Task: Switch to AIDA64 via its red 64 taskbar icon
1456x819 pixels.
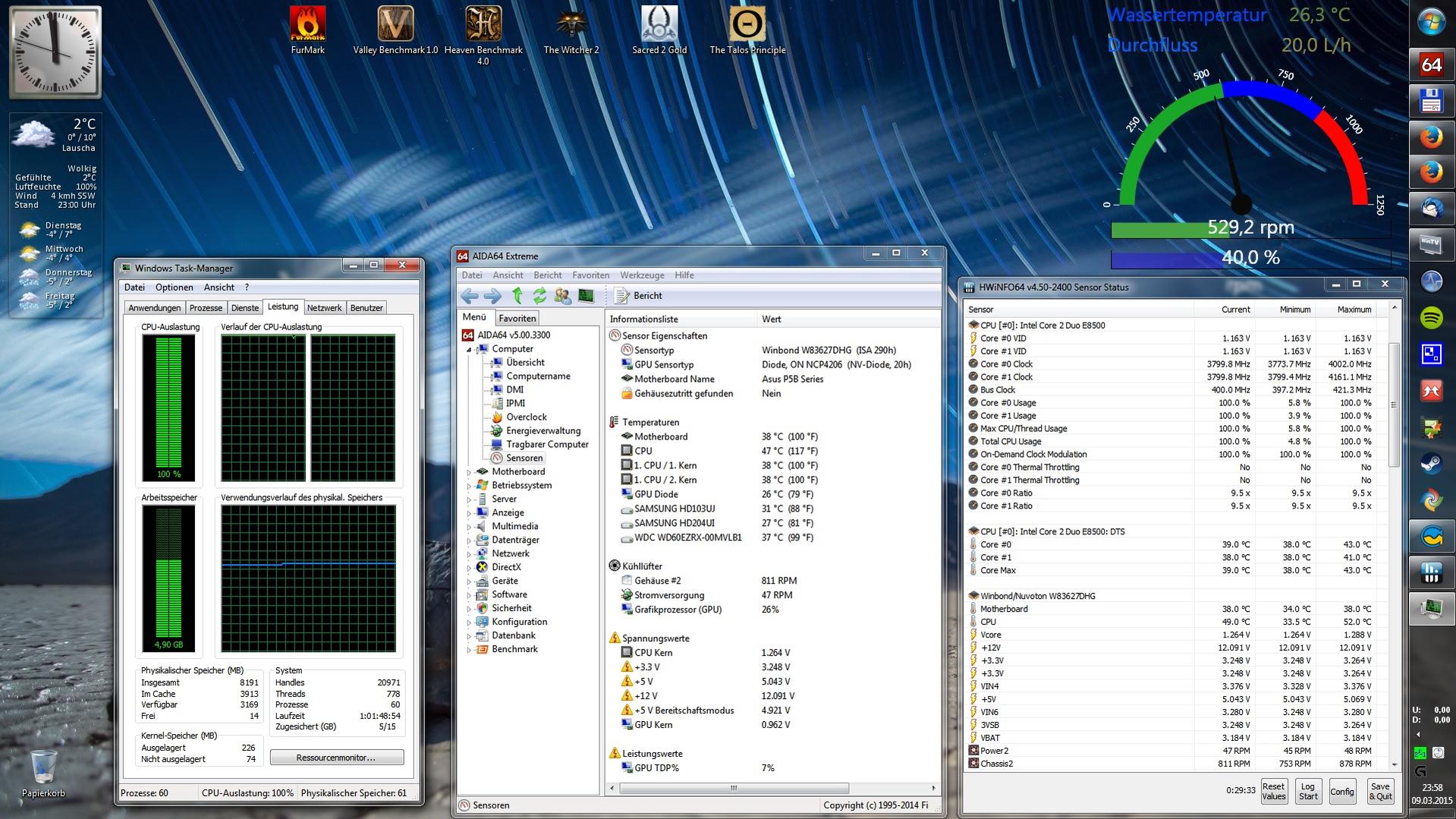Action: pyautogui.click(x=1431, y=65)
